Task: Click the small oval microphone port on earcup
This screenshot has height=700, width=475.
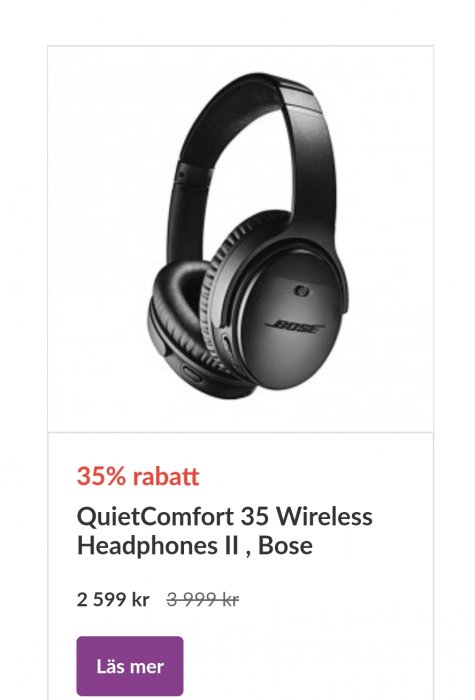Action: [302, 291]
